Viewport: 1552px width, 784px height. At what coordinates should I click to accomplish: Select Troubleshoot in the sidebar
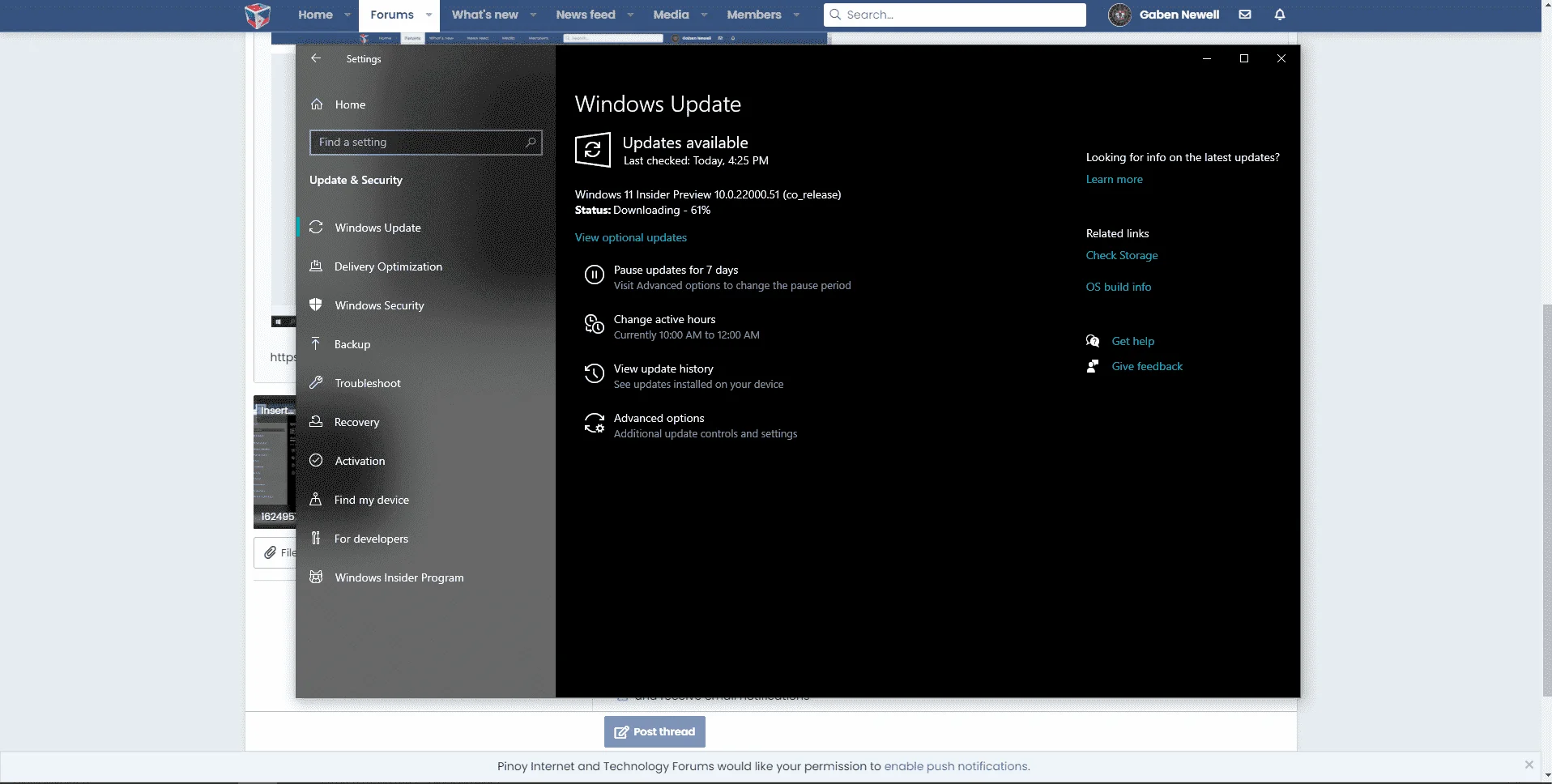point(368,383)
